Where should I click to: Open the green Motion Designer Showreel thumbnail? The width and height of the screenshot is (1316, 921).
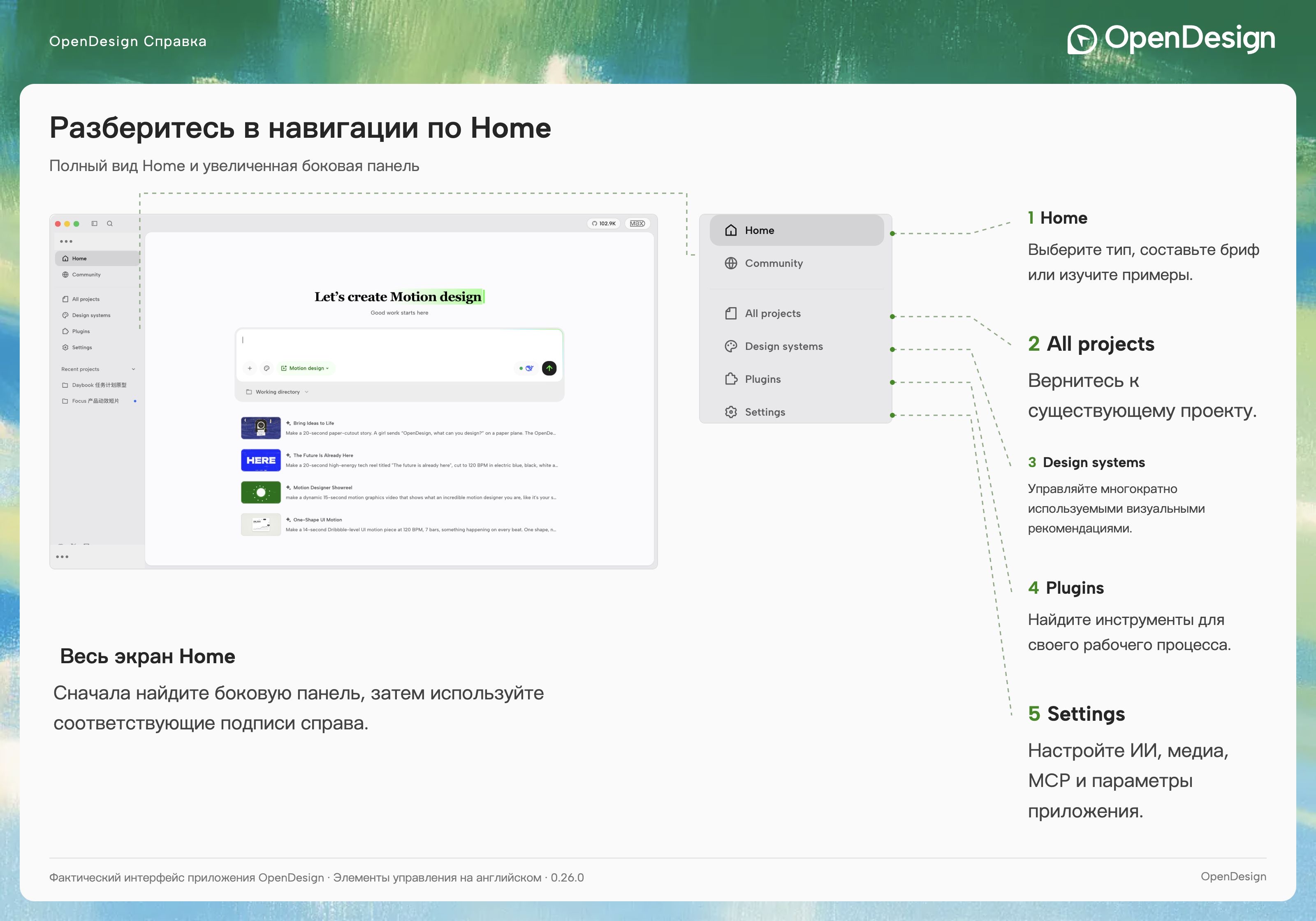click(x=261, y=492)
